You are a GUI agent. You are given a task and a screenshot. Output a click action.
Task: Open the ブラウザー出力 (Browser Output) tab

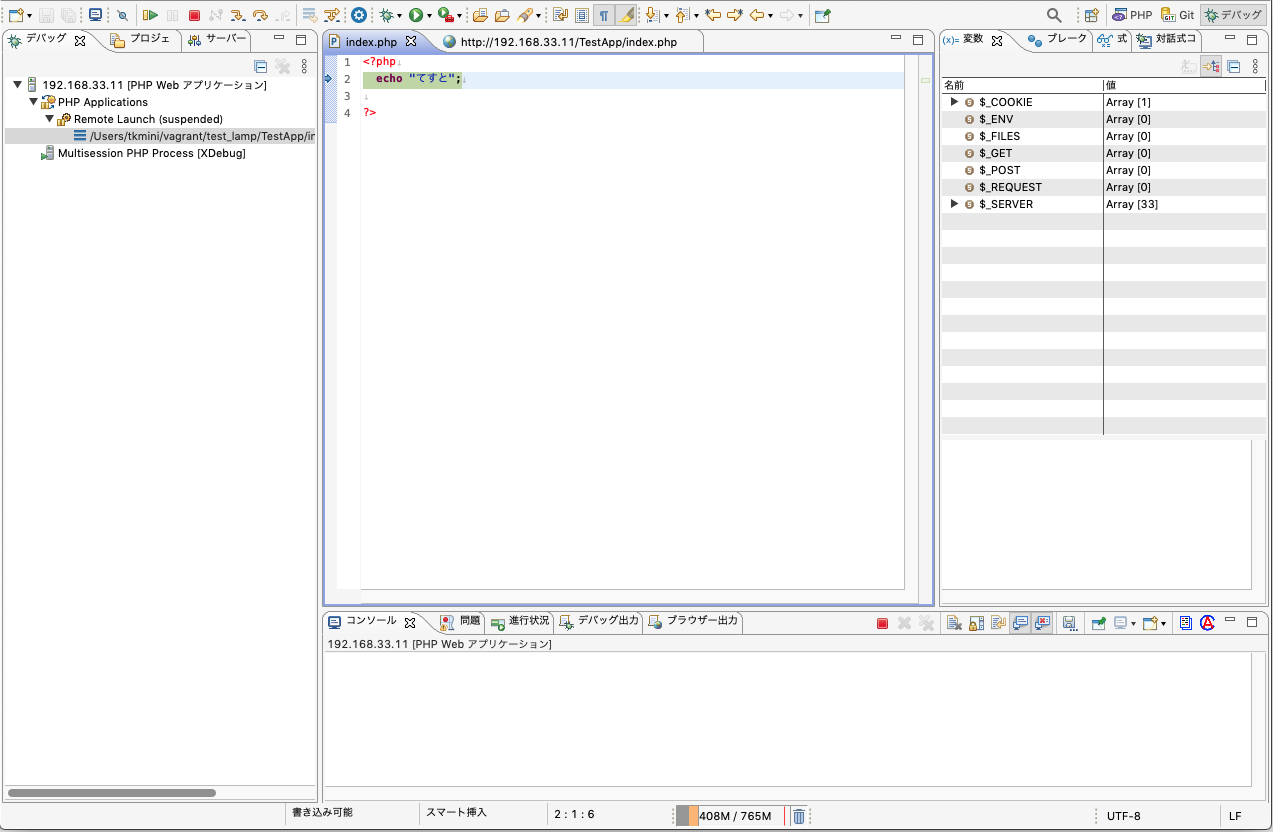[693, 621]
